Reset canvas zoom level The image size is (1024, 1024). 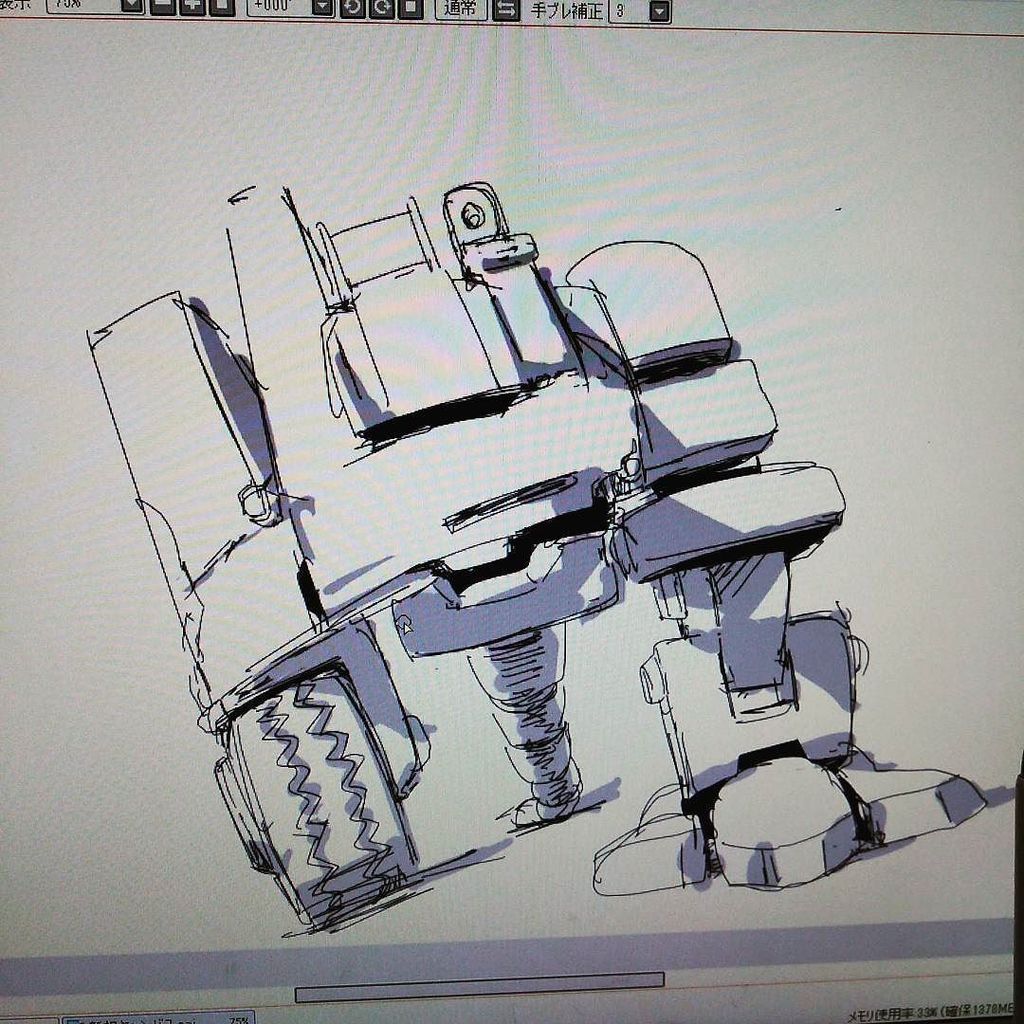coord(222,6)
